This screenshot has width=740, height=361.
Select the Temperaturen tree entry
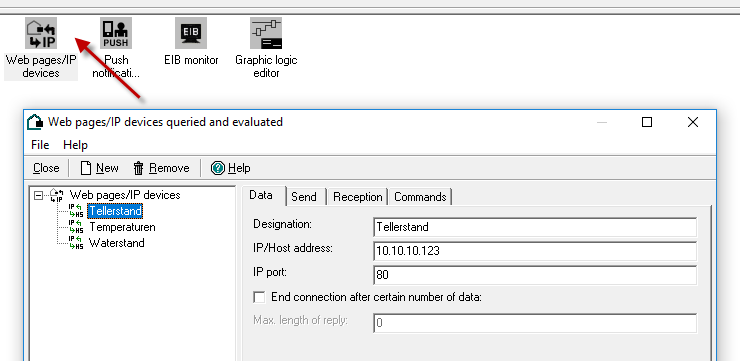coord(122,227)
